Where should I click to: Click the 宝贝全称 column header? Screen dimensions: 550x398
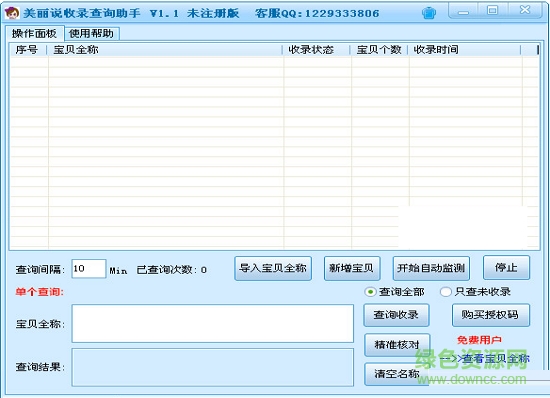165,50
